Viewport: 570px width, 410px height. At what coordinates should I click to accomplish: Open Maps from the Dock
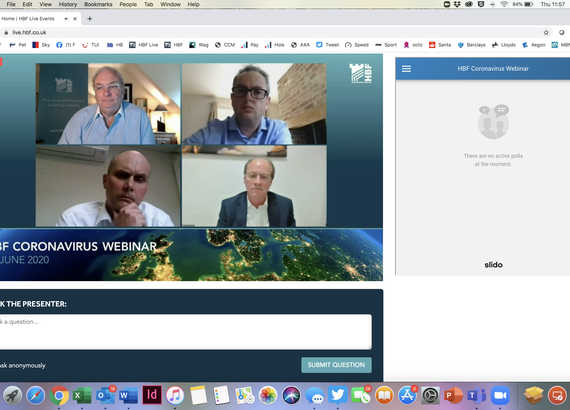(245, 395)
